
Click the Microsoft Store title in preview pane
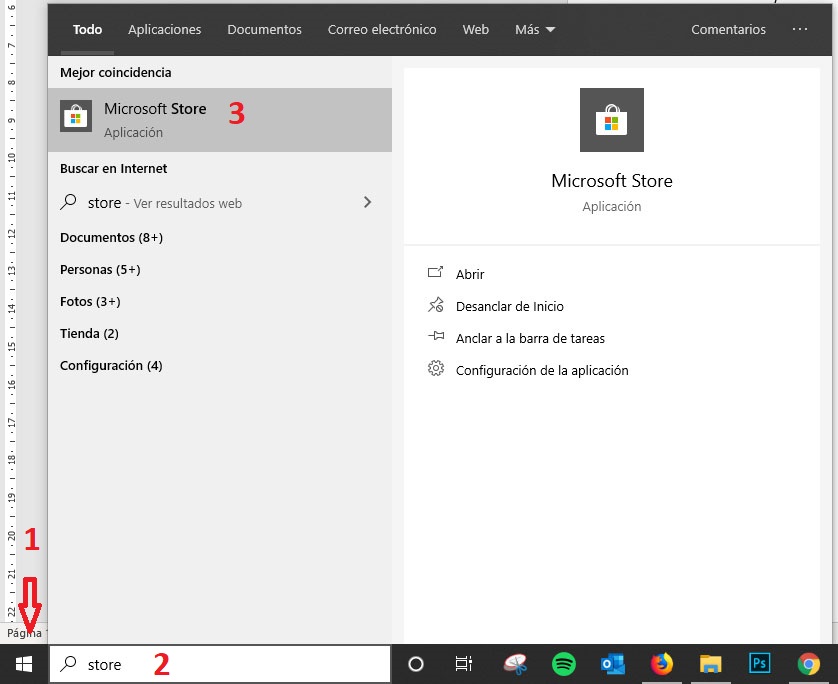pos(611,181)
